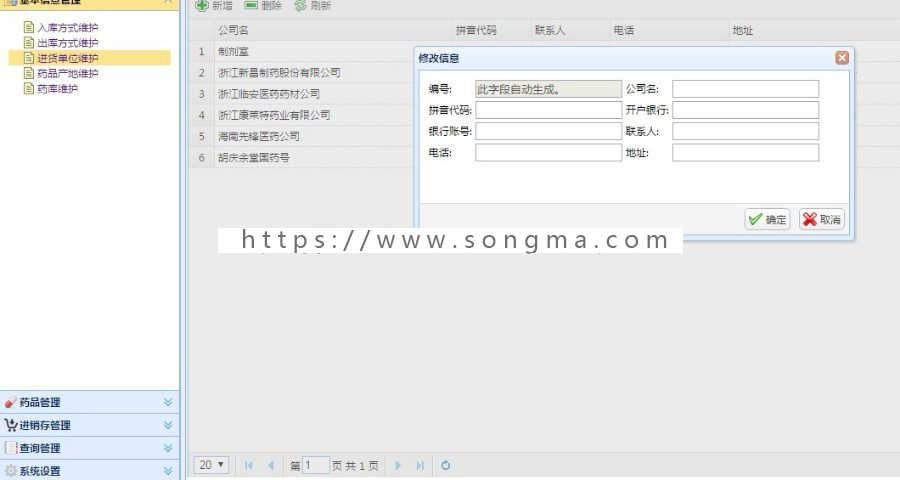900x480 pixels.
Task: Click the 联系人 input field
Action: pos(746,131)
